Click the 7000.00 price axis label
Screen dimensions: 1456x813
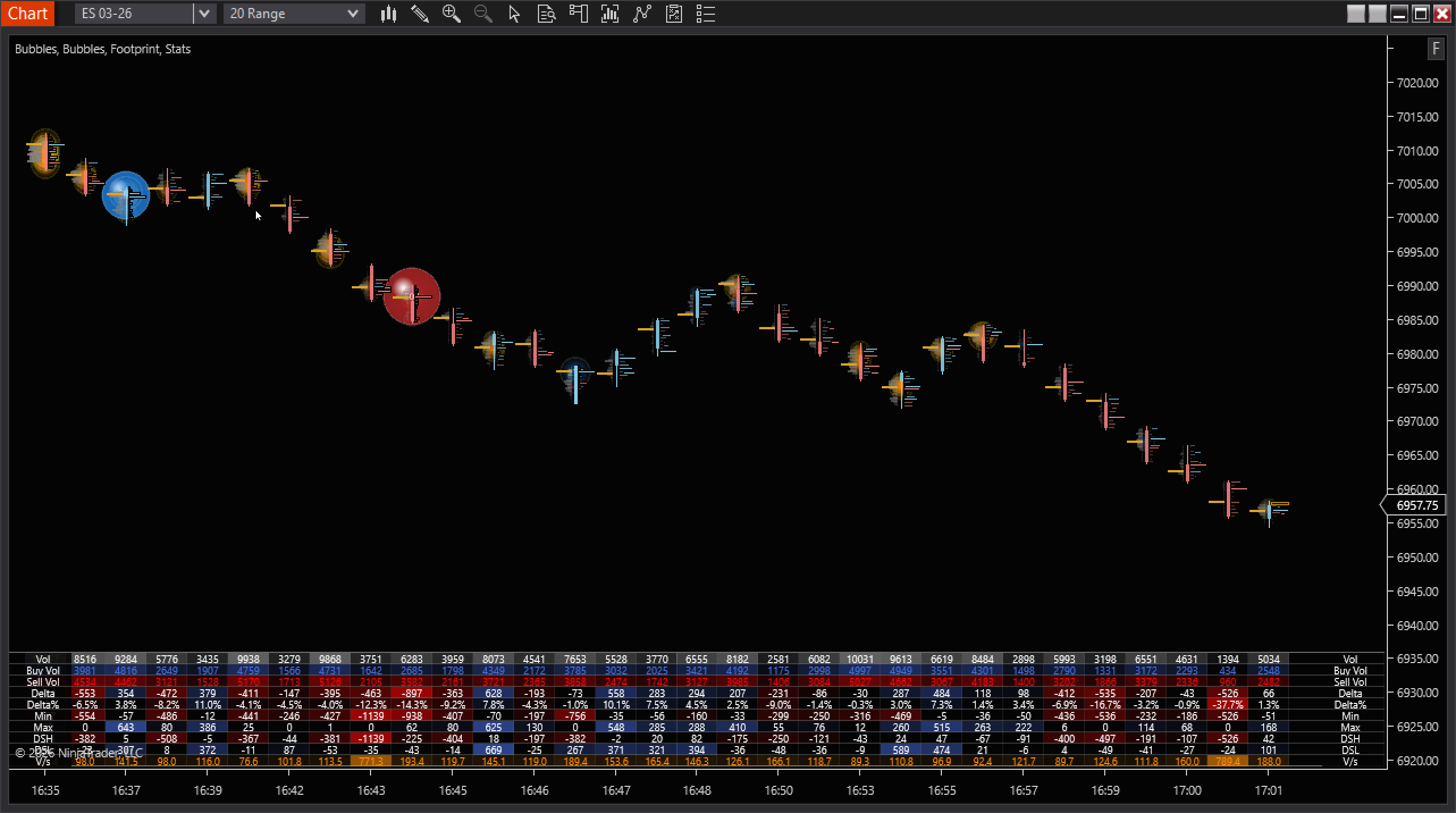pyautogui.click(x=1417, y=218)
